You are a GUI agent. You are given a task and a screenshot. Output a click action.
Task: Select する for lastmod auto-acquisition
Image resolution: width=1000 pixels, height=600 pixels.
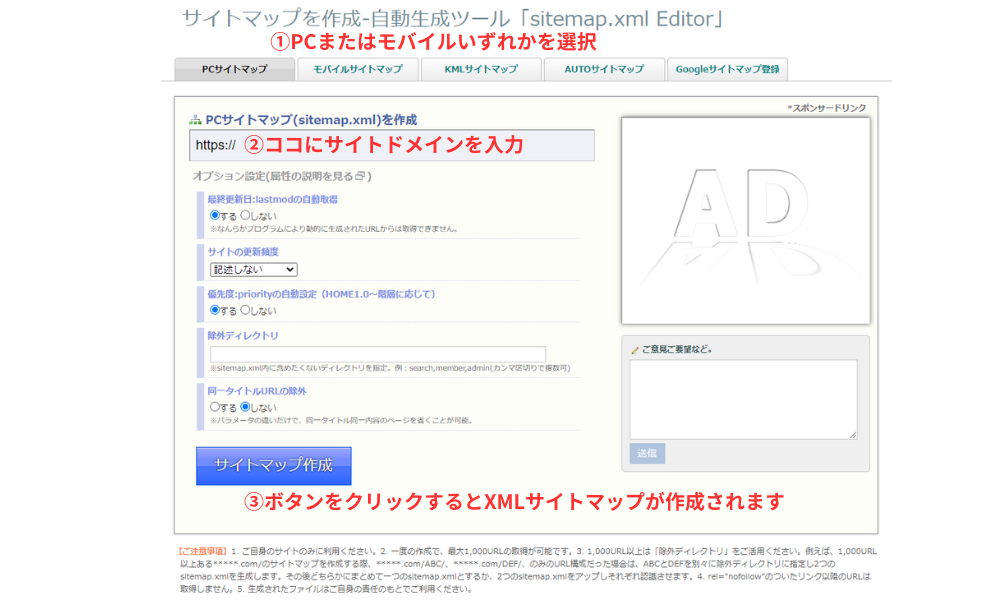click(x=214, y=215)
